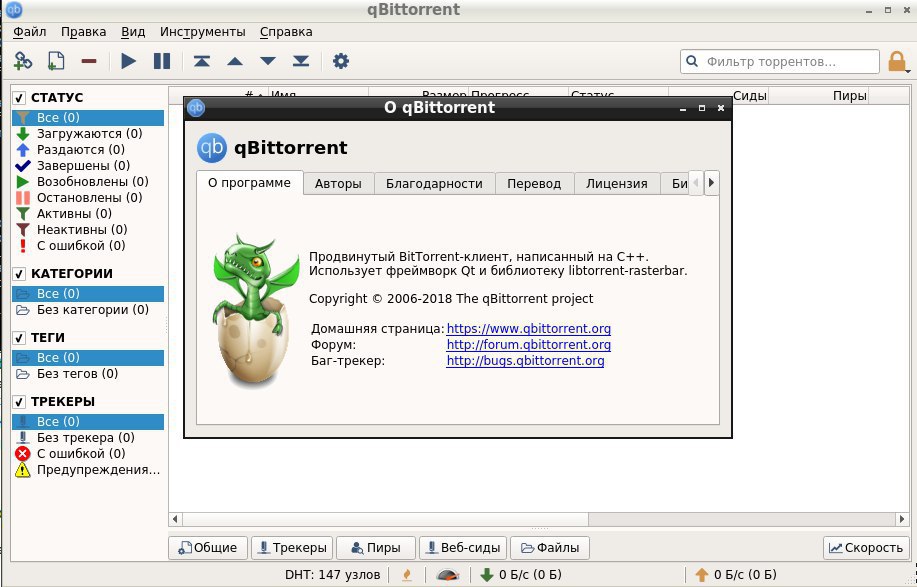
Task: Open the Справка menu
Action: click(x=286, y=32)
